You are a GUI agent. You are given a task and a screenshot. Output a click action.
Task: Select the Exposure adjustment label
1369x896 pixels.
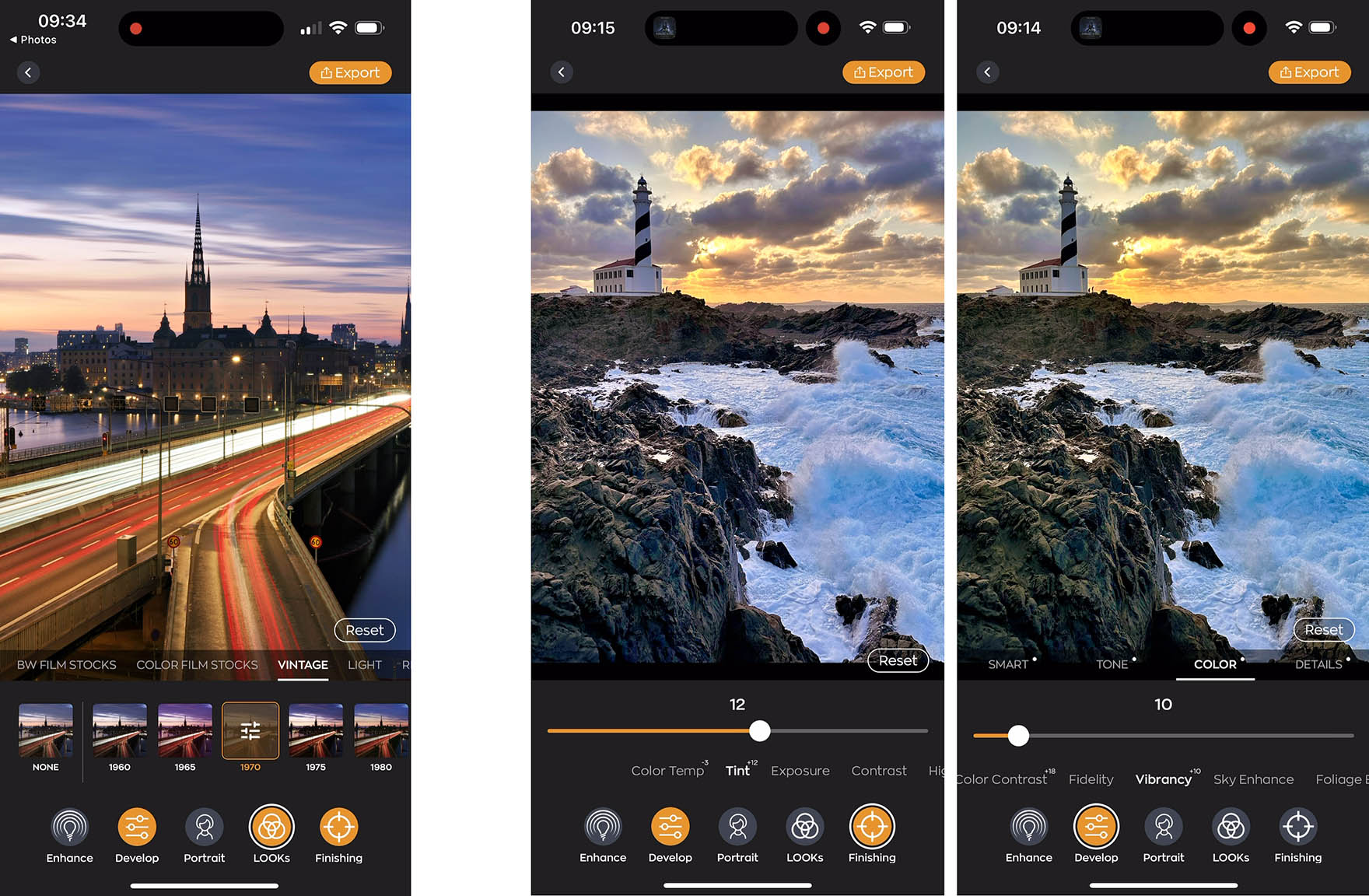coord(800,771)
